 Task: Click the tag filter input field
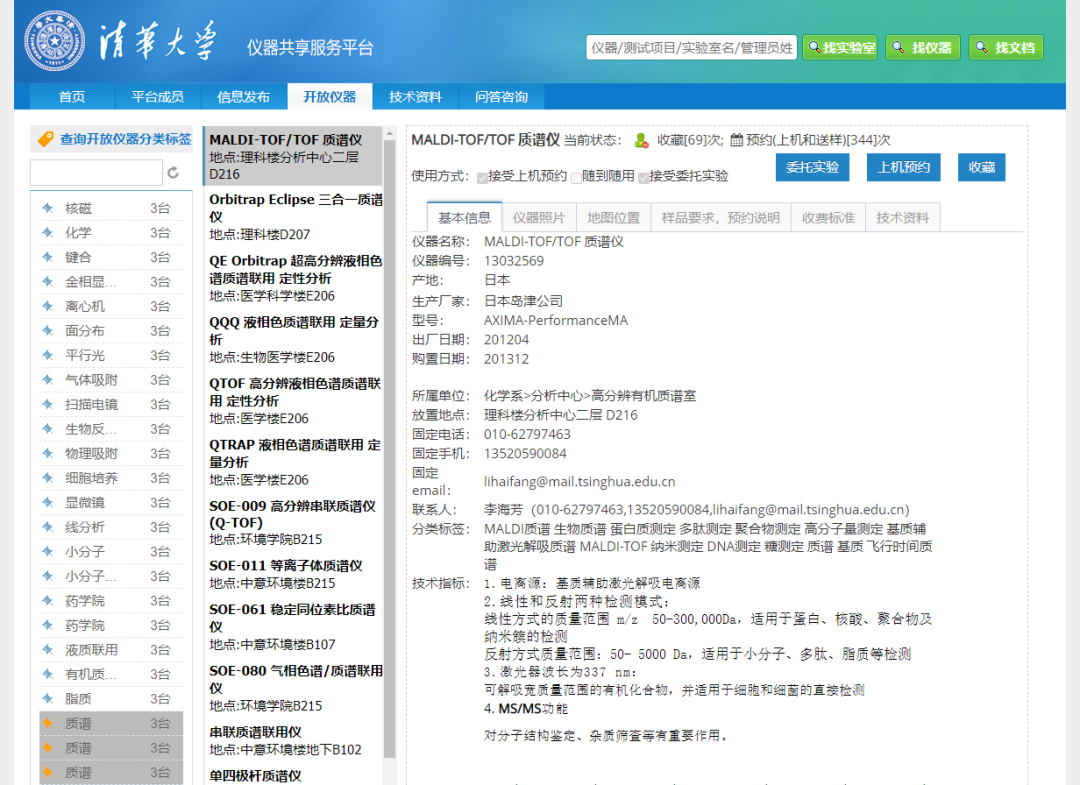96,173
